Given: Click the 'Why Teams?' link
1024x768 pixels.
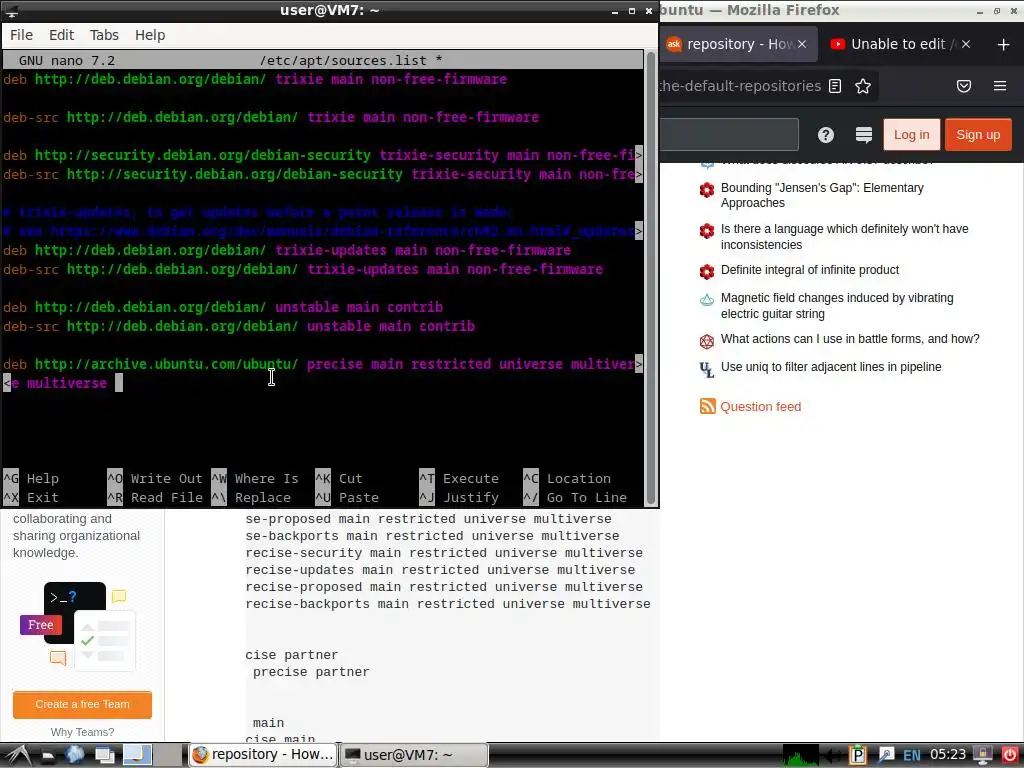Looking at the screenshot, I should point(82,732).
